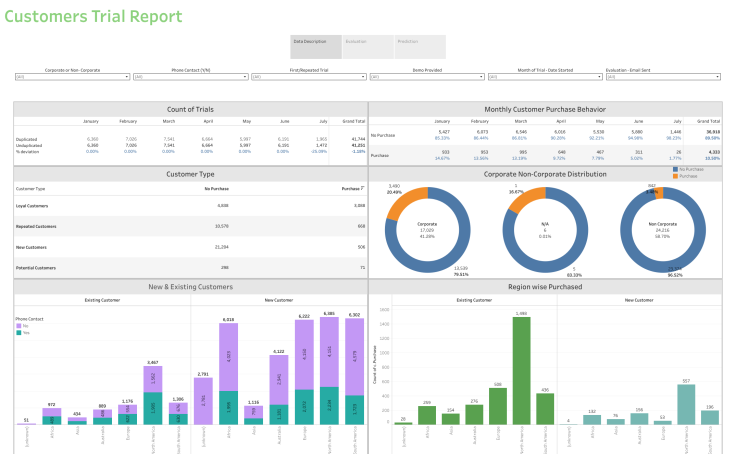Image resolution: width=736 pixels, height=454 pixels.
Task: Click the Region wise Purchased title
Action: 545,287
